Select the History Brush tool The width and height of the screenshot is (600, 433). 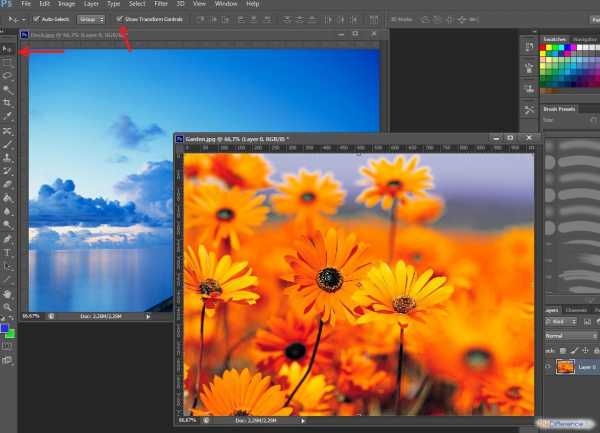tap(7, 171)
